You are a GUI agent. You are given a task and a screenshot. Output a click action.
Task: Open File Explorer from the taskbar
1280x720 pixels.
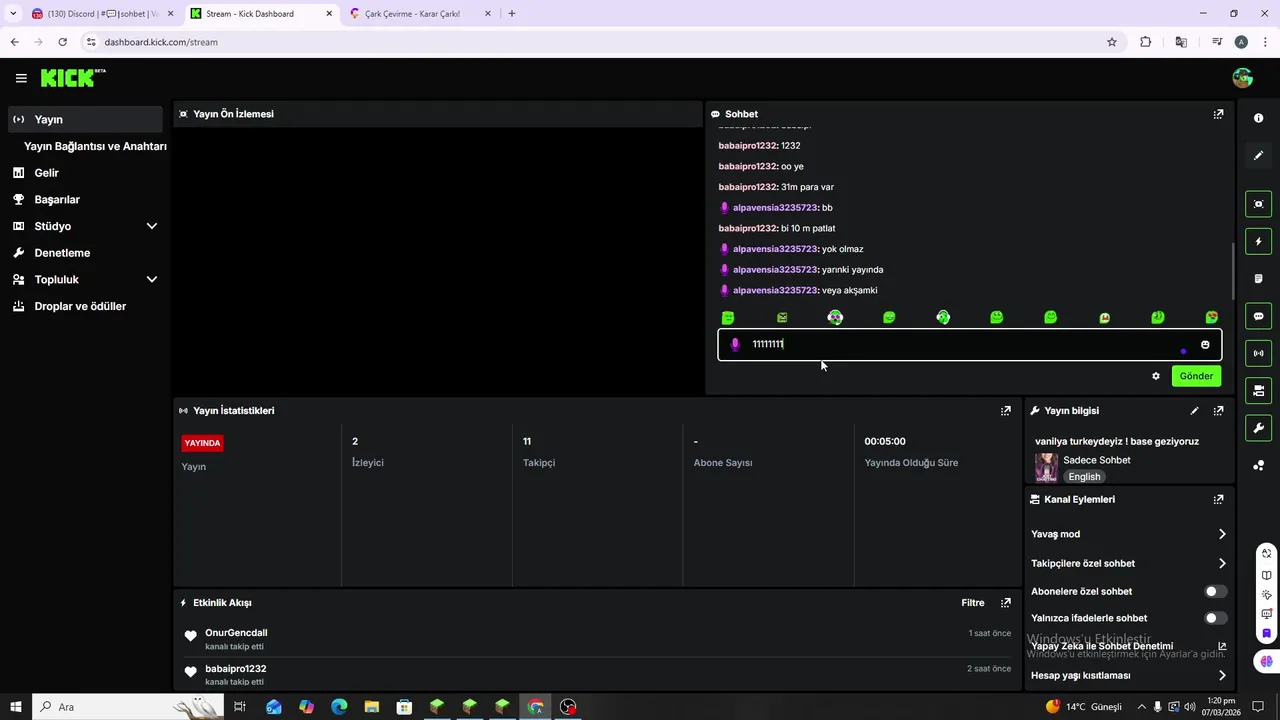pyautogui.click(x=371, y=707)
